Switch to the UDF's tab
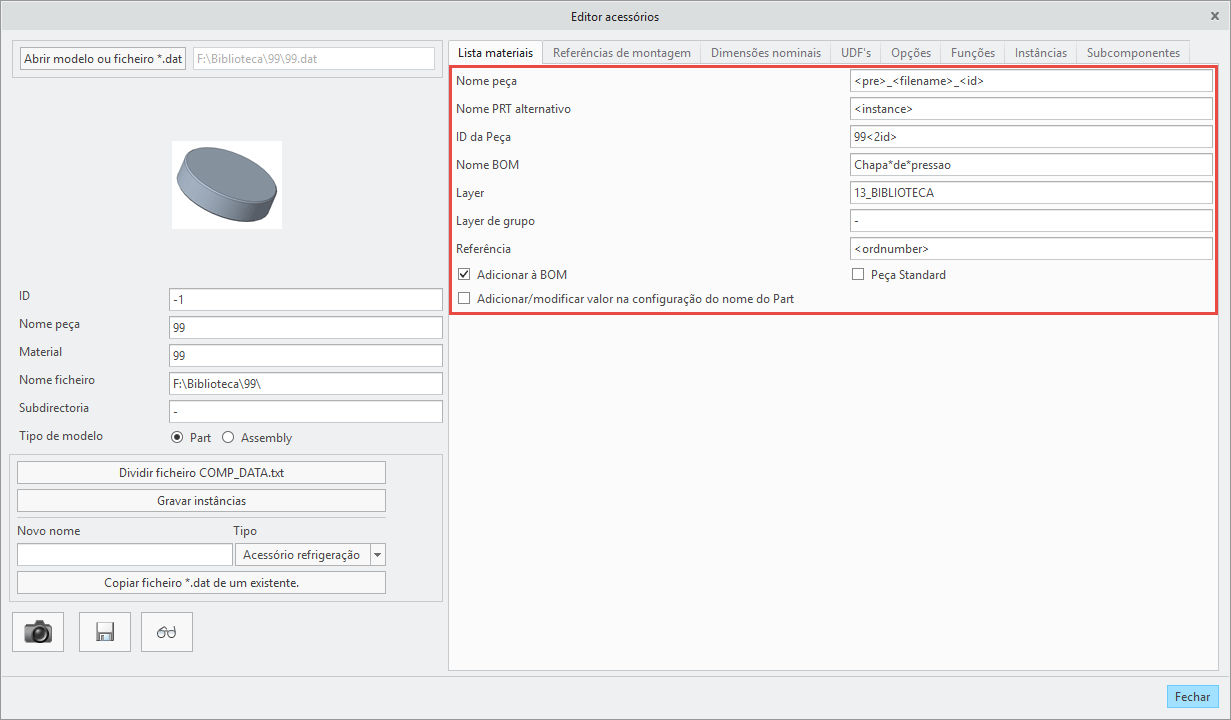 pyautogui.click(x=856, y=53)
